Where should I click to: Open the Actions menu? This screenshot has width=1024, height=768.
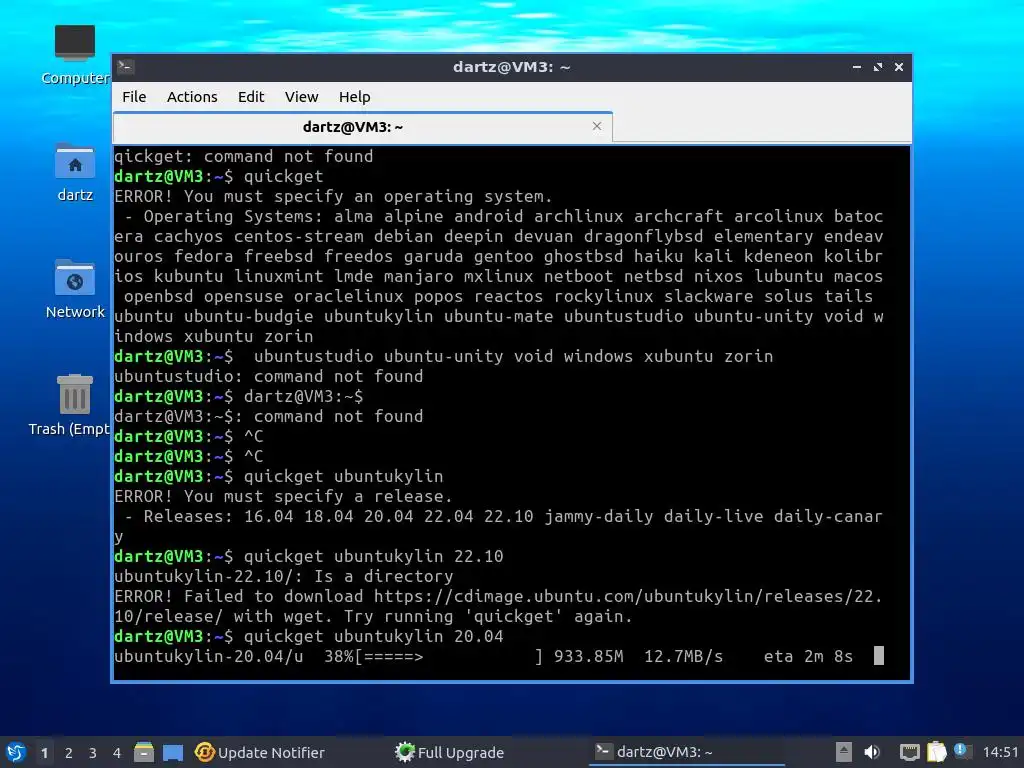[192, 97]
